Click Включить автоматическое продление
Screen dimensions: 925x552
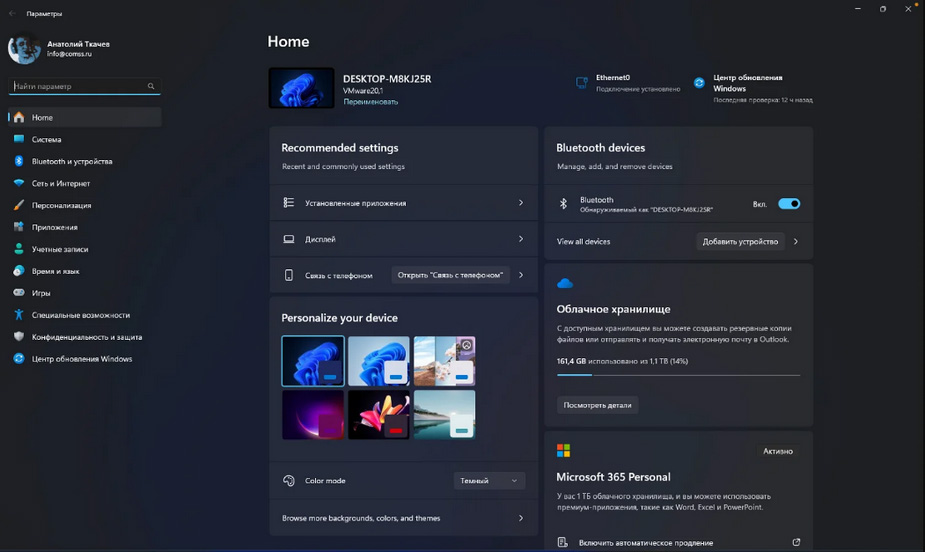pyautogui.click(x=646, y=543)
